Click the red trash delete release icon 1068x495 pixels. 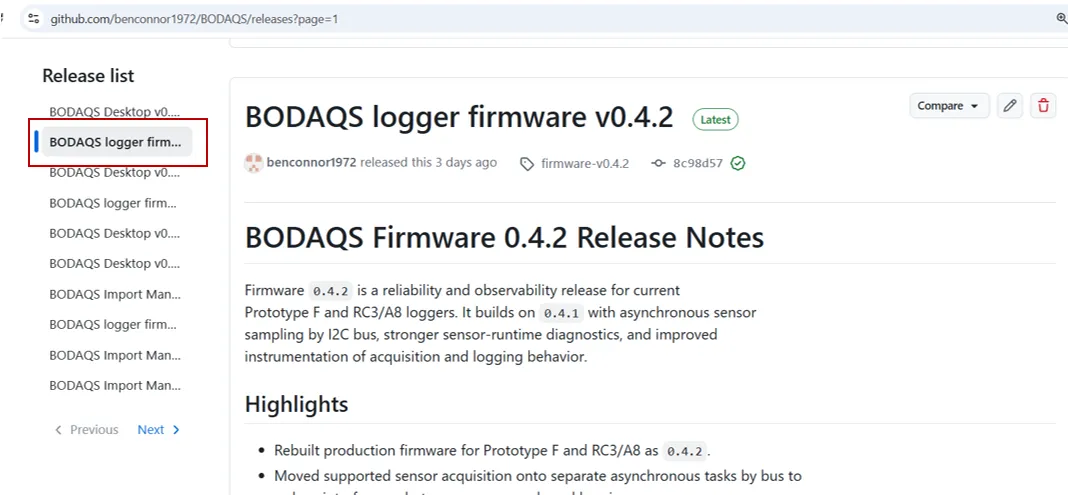pos(1043,106)
